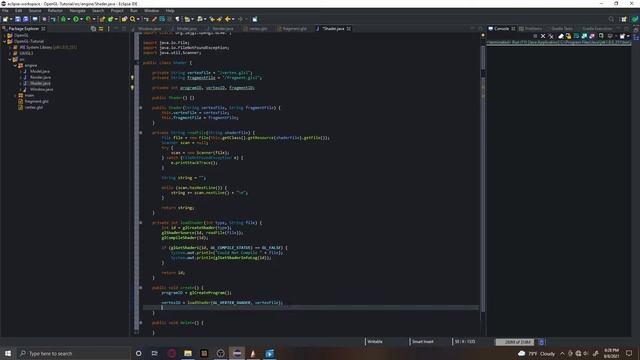Click the Task View icon on taskbar

point(155,353)
